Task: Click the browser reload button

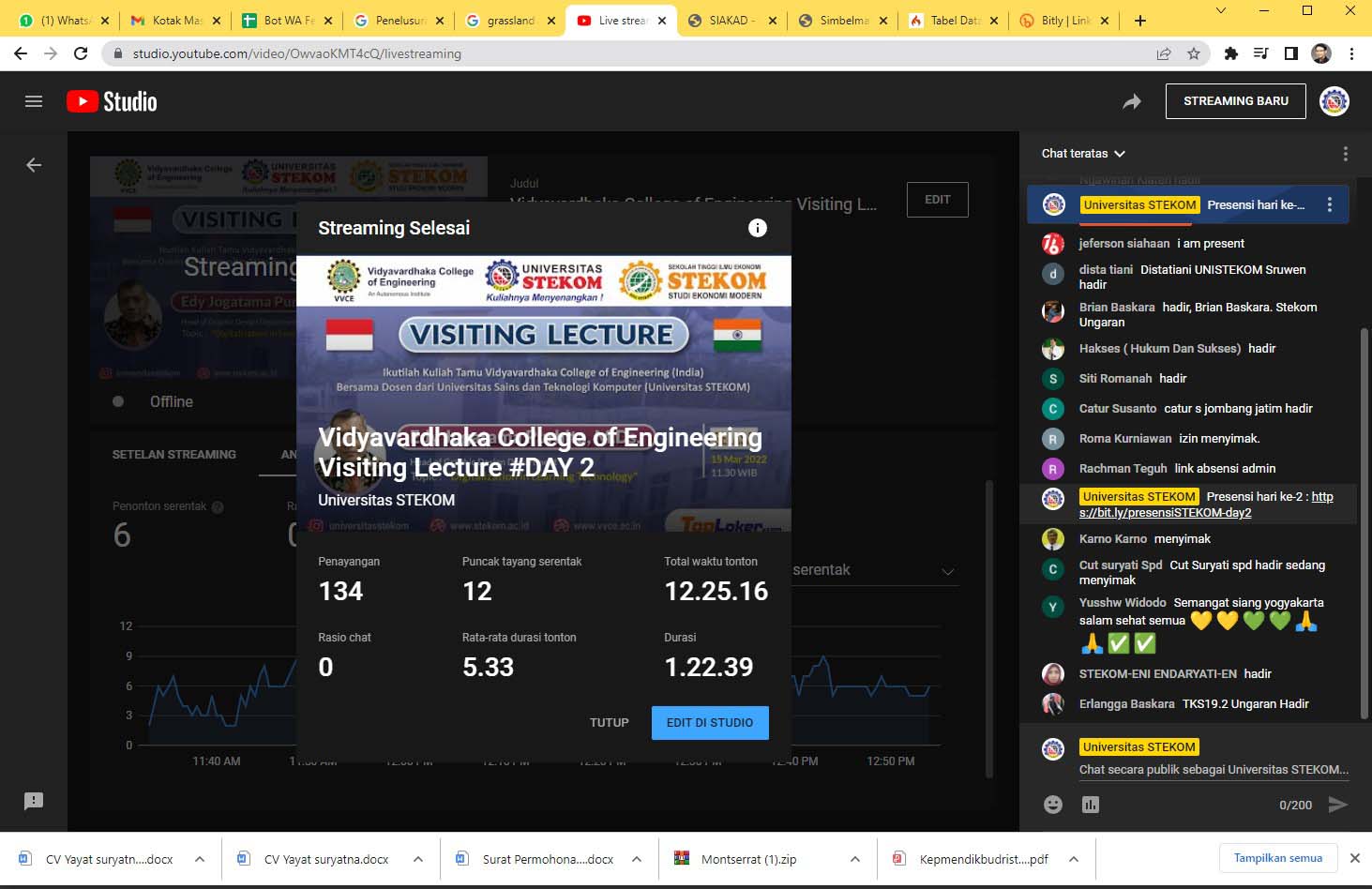Action: (81, 53)
